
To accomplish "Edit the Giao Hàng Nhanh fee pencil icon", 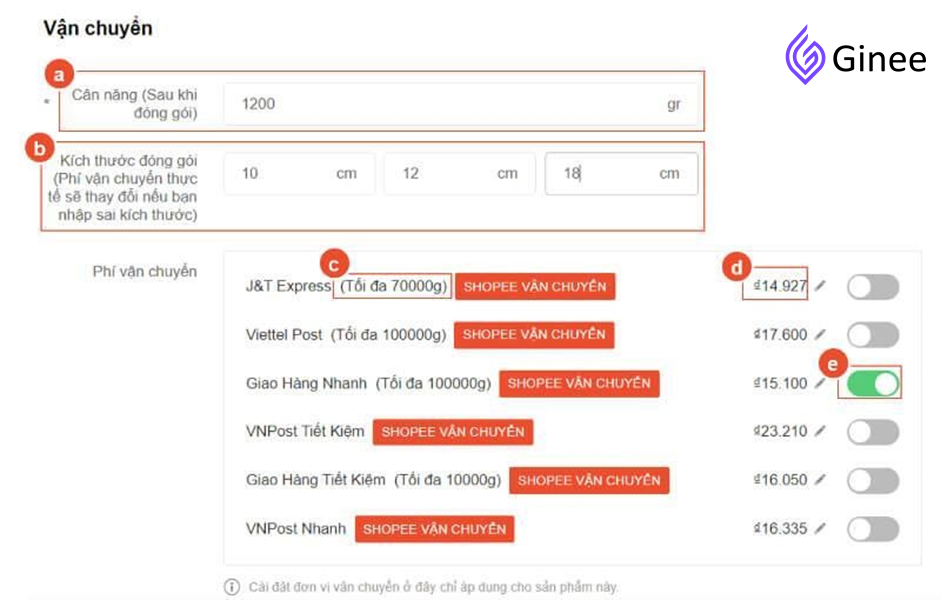I will (x=820, y=383).
